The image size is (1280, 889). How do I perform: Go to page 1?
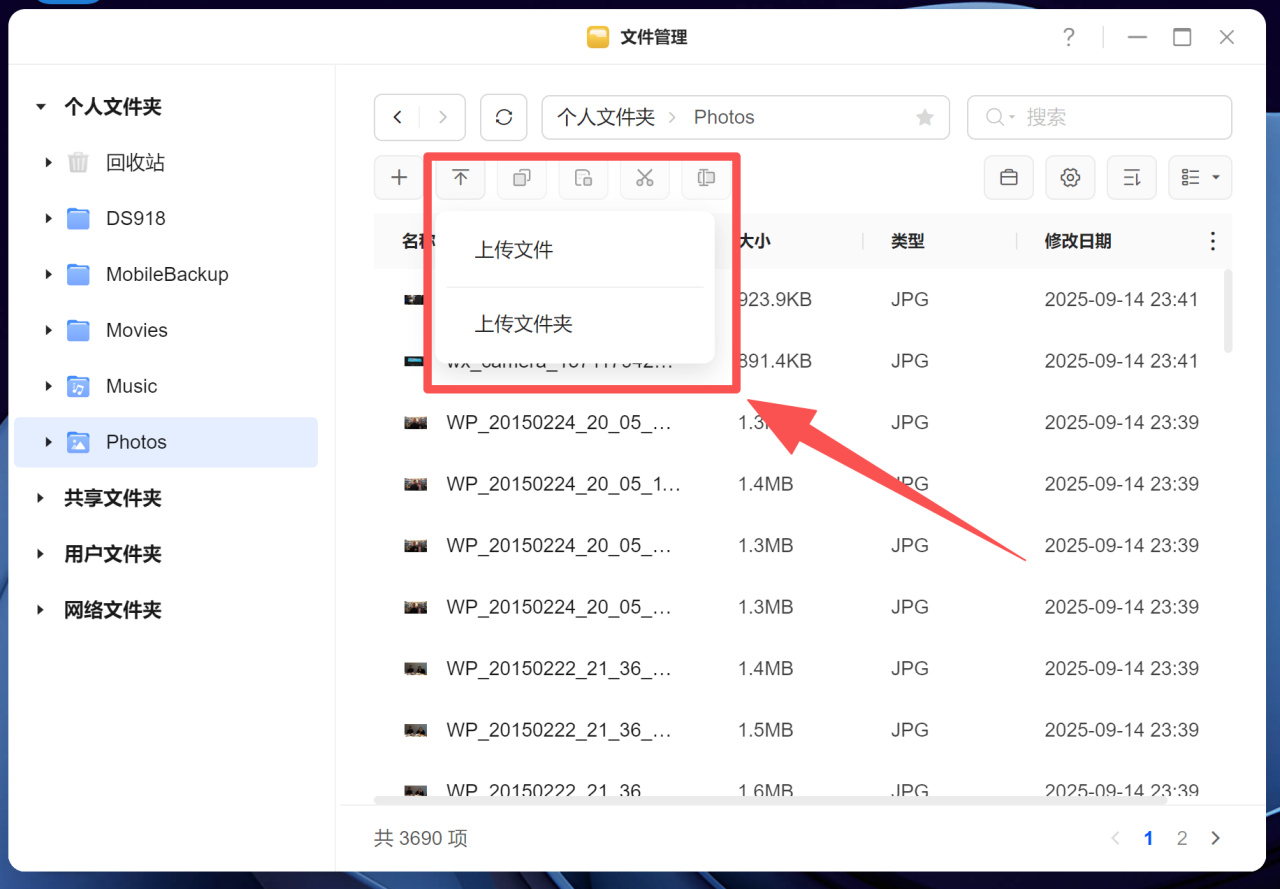coord(1149,838)
